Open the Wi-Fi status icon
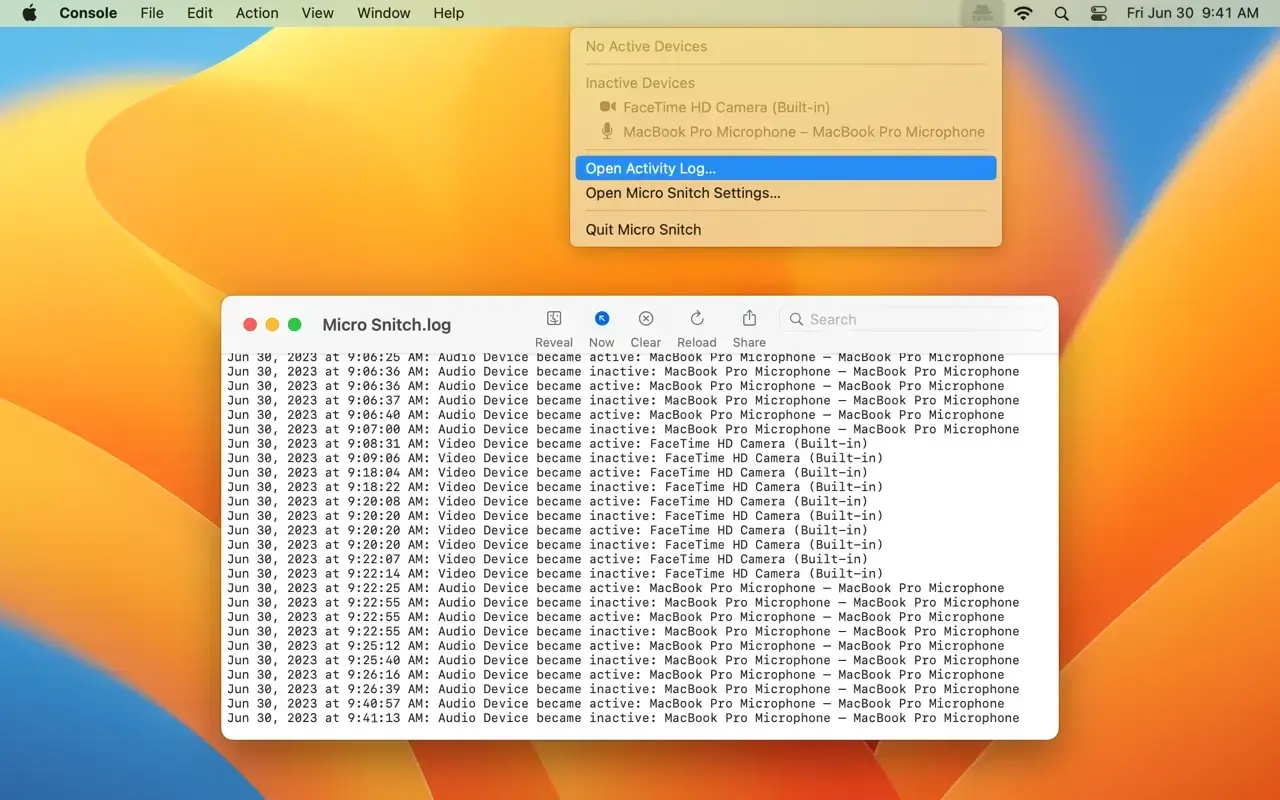 coord(1023,13)
